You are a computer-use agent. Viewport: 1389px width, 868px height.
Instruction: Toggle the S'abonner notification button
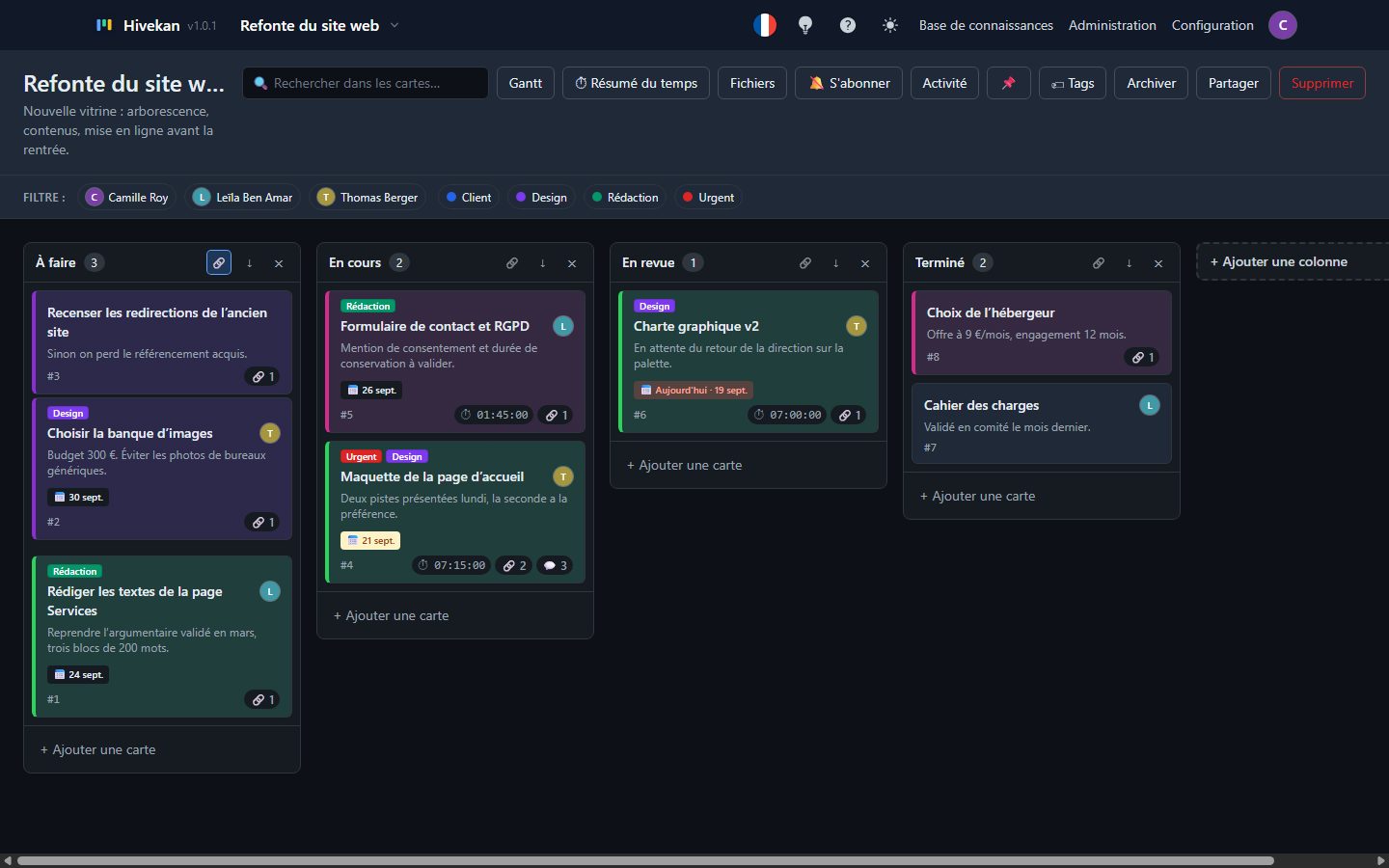pyautogui.click(x=849, y=83)
